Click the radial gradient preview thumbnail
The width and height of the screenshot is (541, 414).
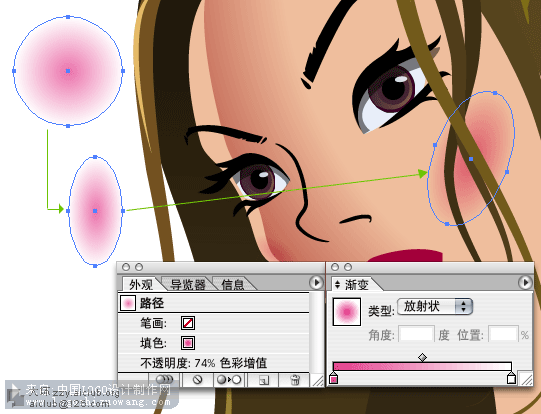pyautogui.click(x=347, y=312)
